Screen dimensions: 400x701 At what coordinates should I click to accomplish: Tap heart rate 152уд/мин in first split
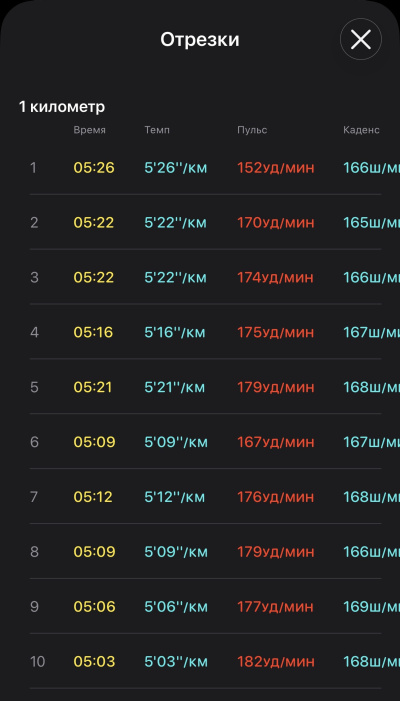pyautogui.click(x=276, y=168)
